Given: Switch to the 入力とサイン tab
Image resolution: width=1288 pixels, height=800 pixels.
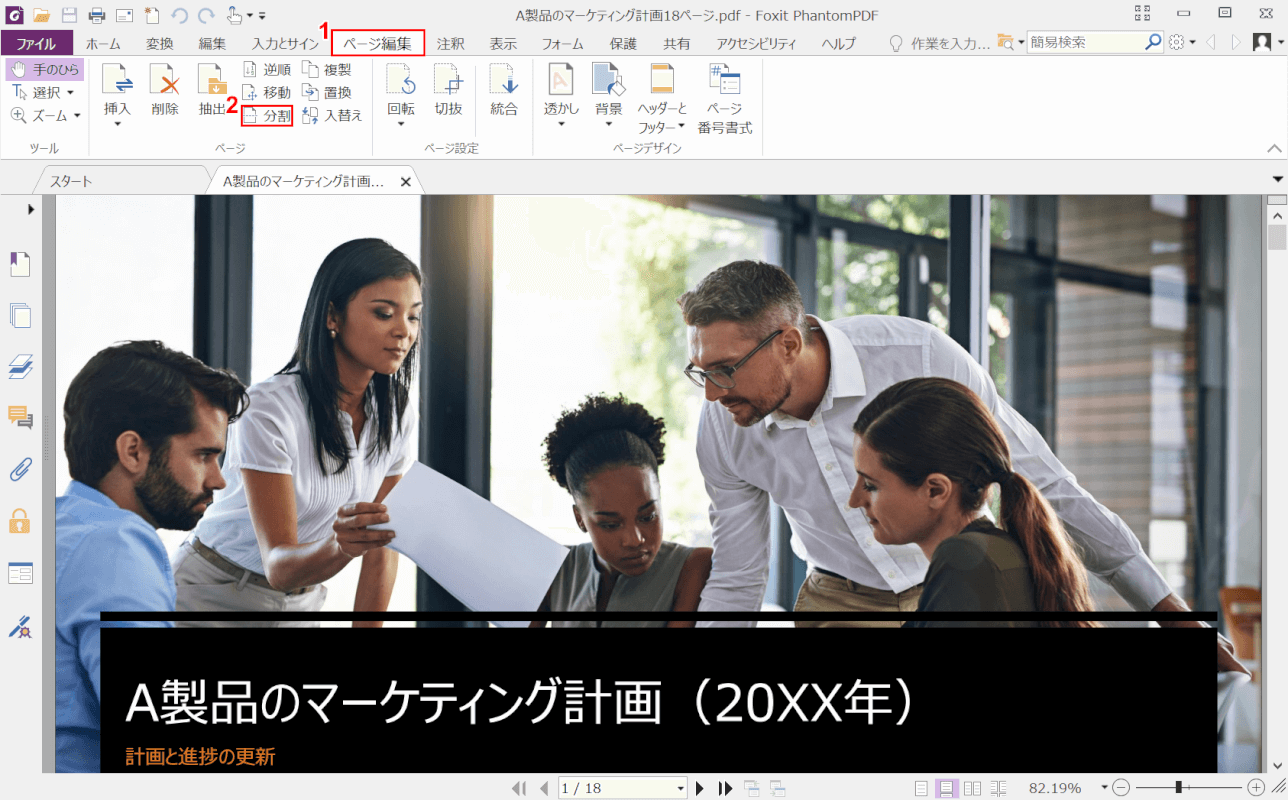Looking at the screenshot, I should click(x=285, y=44).
